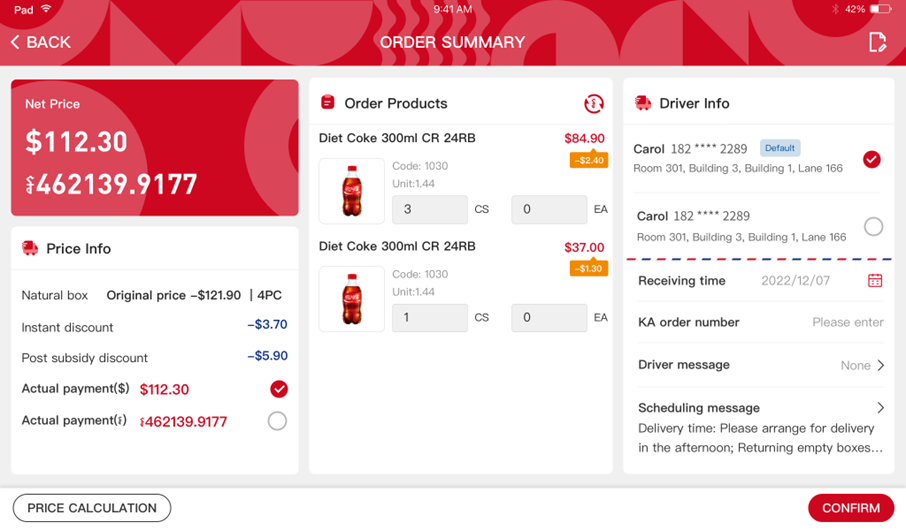This screenshot has width=906, height=530.
Task: Click the PRICE CALCULATION button
Action: 92,508
